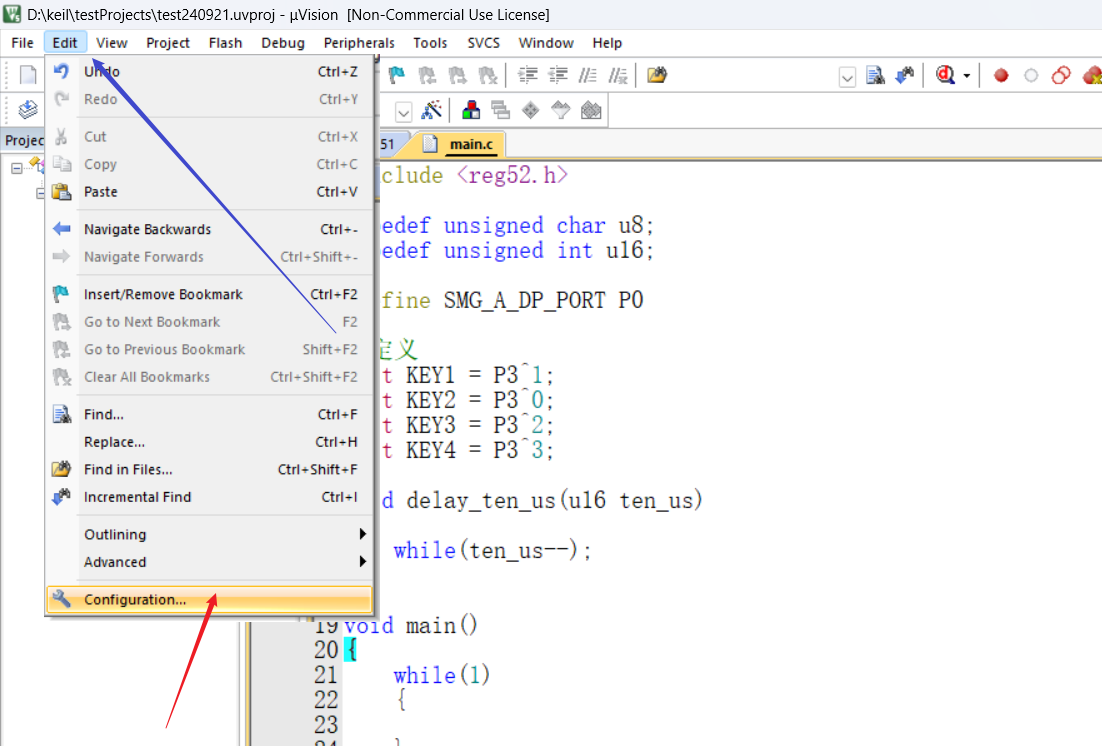Choose Find in Files... menu entry
This screenshot has width=1102, height=746.
[x=128, y=469]
